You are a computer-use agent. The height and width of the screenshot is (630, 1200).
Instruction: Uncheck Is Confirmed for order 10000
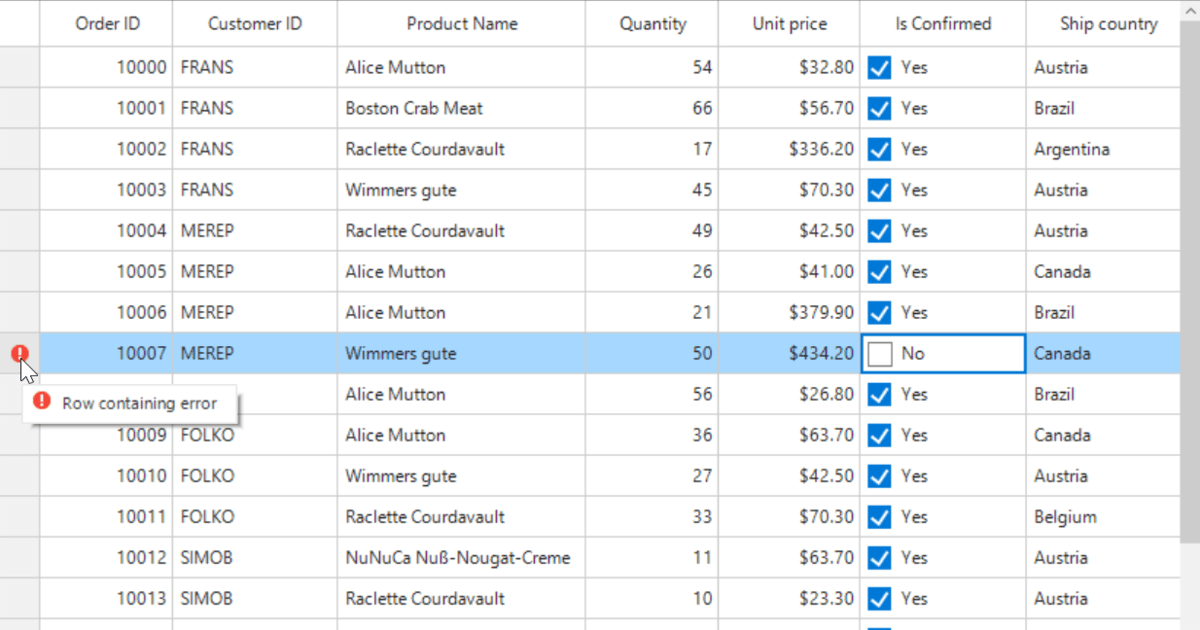click(880, 68)
